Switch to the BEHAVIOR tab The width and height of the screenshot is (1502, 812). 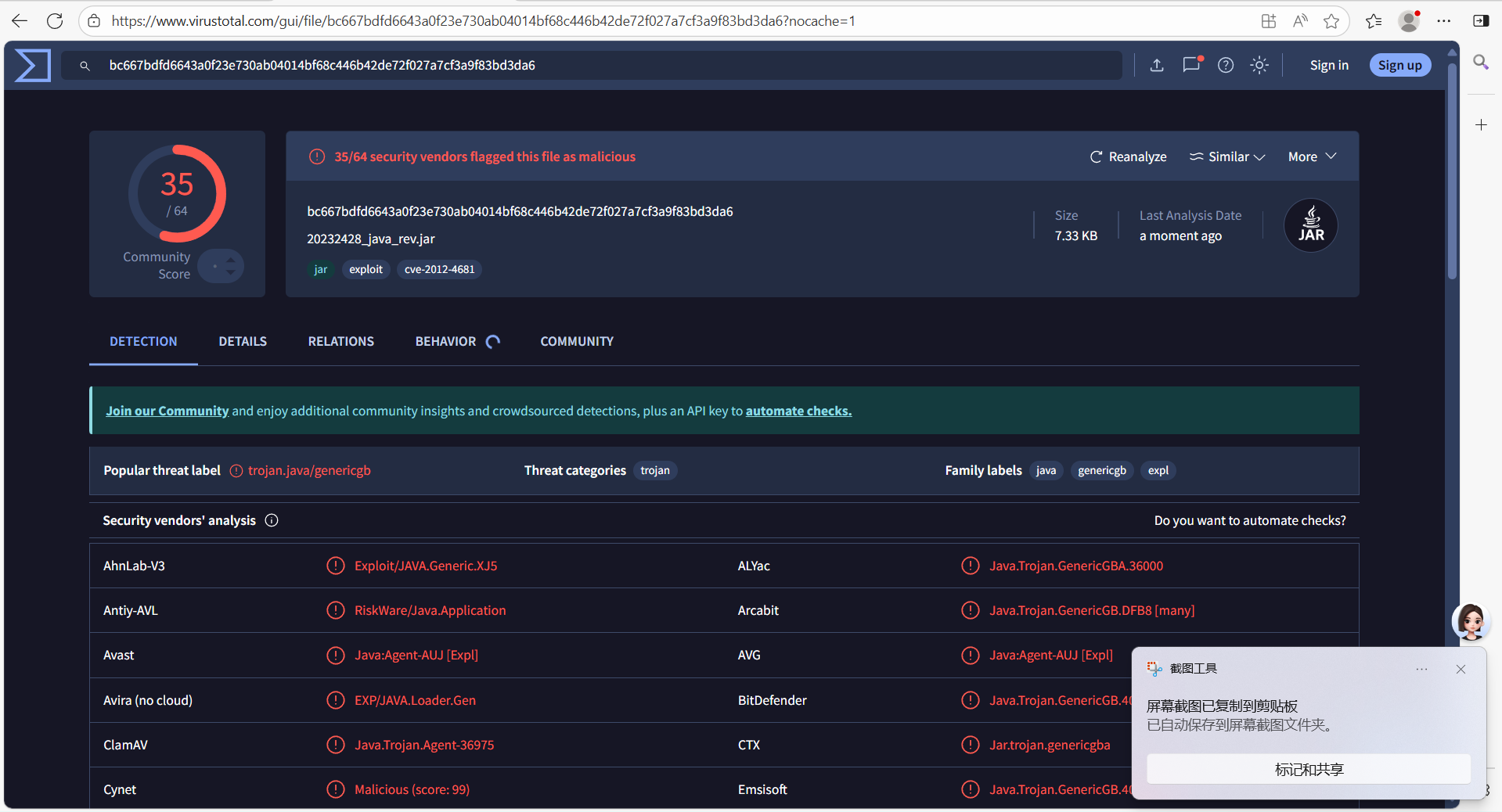point(457,341)
